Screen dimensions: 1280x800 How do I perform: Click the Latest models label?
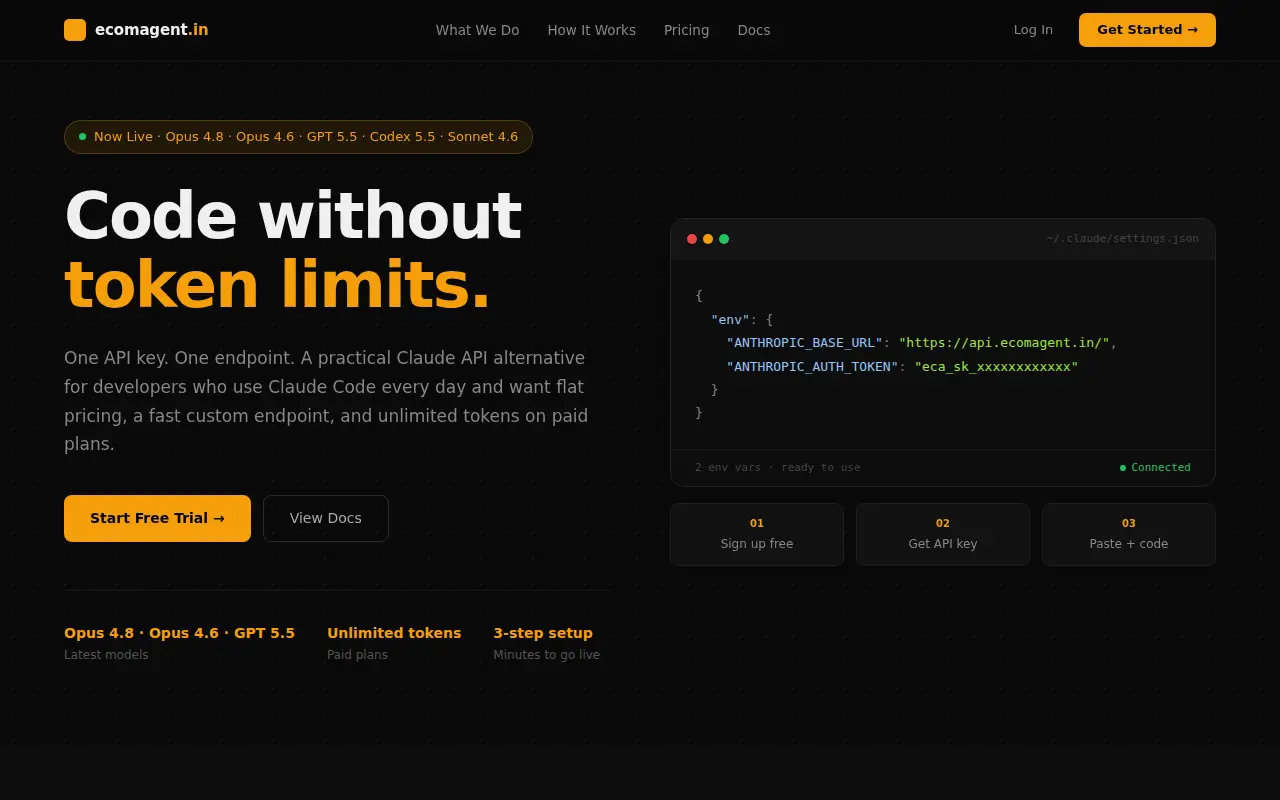[106, 655]
